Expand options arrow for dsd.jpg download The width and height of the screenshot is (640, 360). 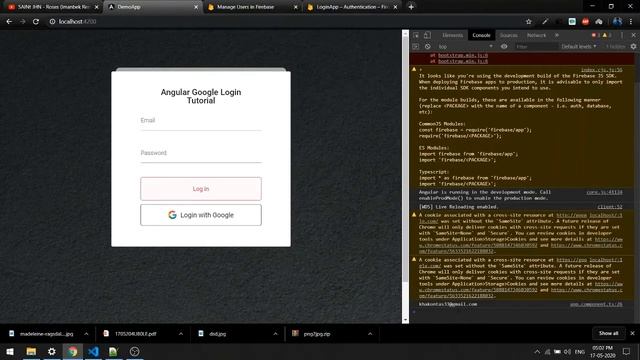(x=276, y=334)
